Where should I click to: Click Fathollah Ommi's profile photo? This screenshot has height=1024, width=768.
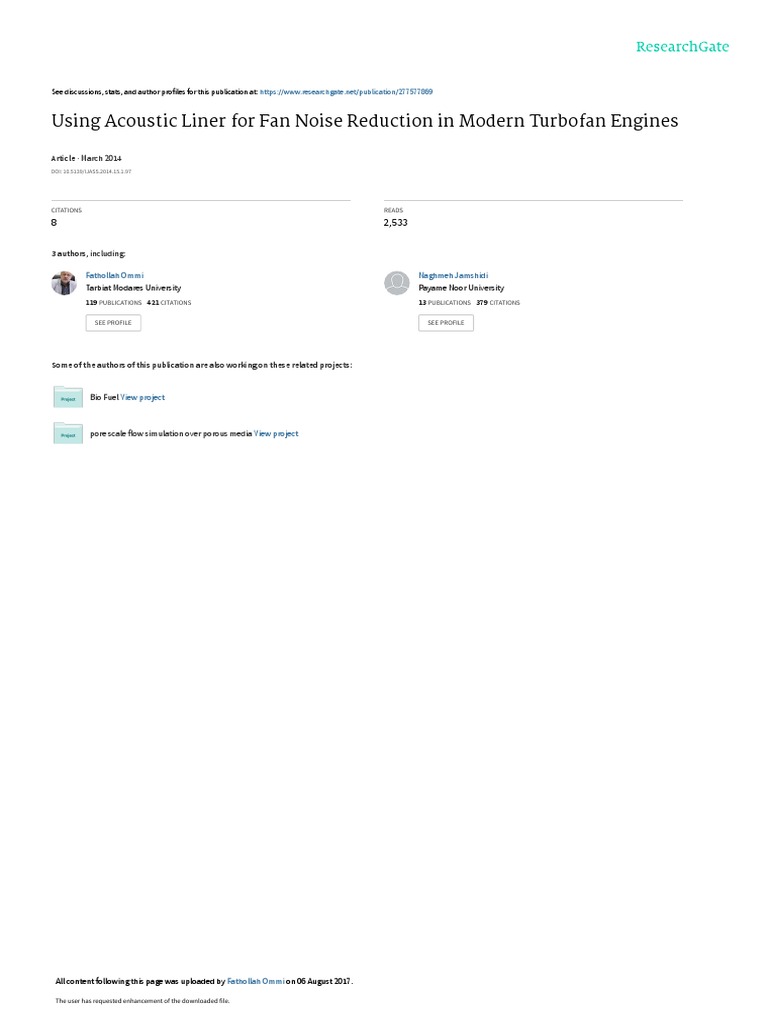click(x=64, y=283)
